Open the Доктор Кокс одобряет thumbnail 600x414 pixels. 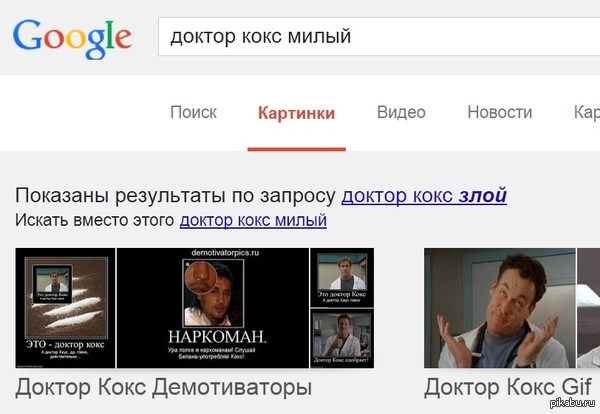(x=342, y=338)
